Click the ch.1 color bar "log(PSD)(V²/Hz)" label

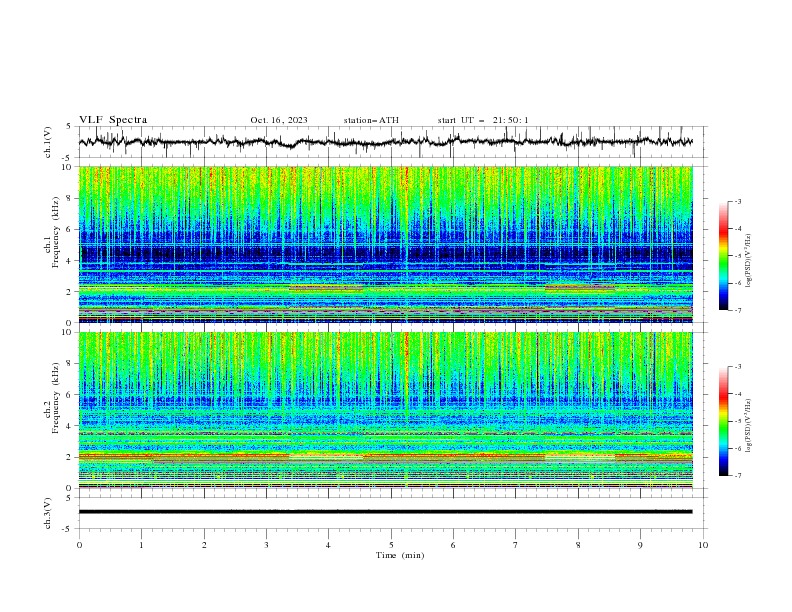pyautogui.click(x=749, y=261)
